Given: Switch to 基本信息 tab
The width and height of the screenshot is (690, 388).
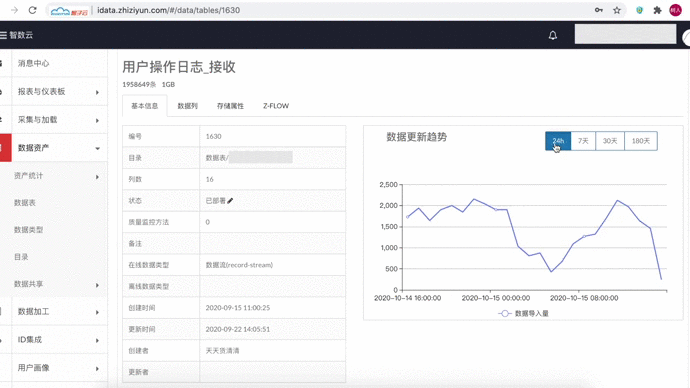Looking at the screenshot, I should [144, 106].
